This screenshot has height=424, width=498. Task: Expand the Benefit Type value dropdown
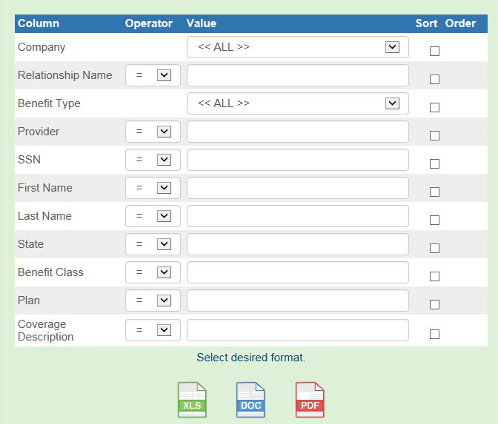pos(298,103)
